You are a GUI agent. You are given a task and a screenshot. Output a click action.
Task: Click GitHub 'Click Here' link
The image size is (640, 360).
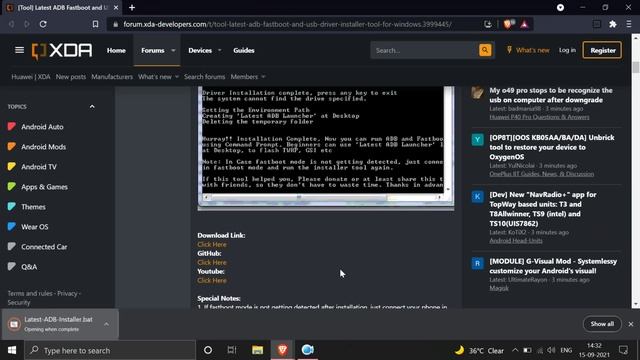pyautogui.click(x=212, y=262)
